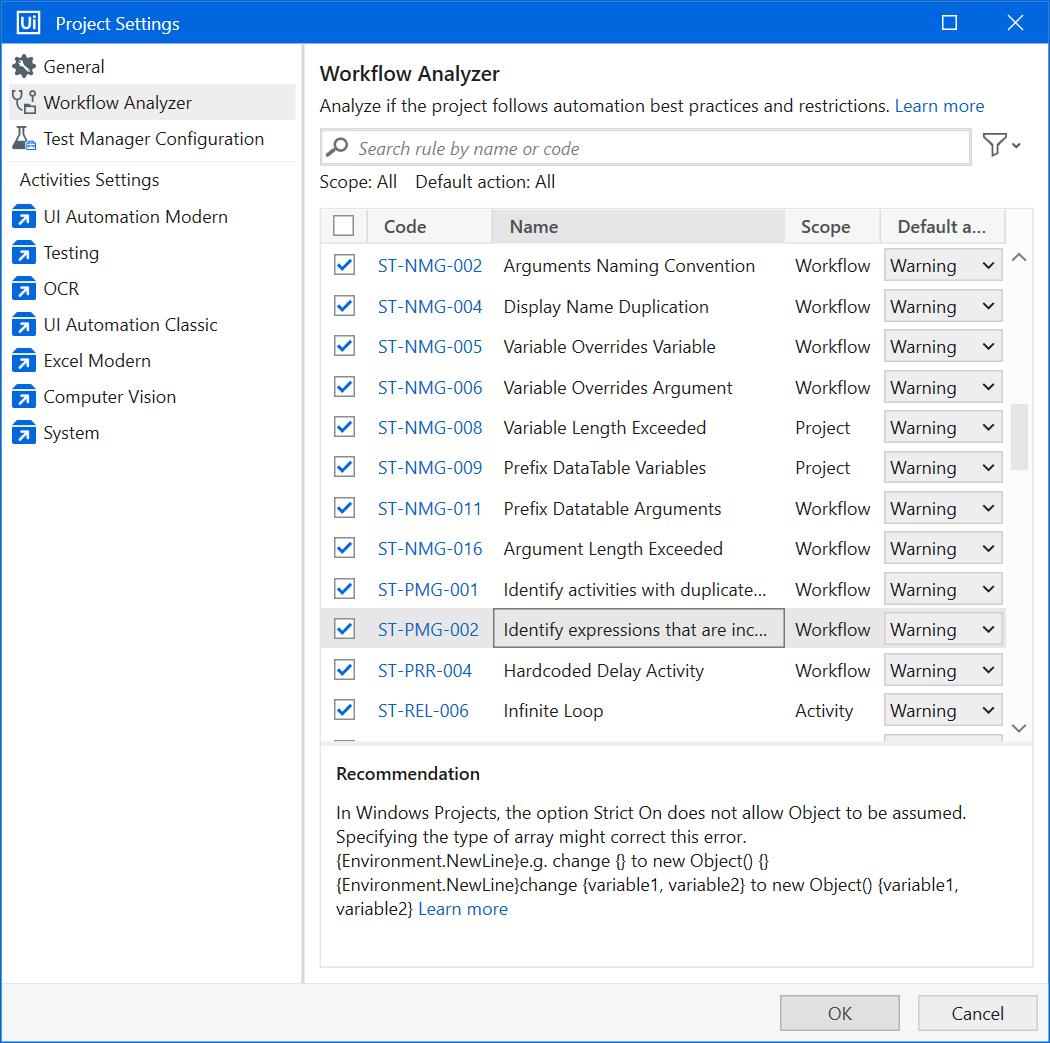This screenshot has width=1050, height=1043.
Task: Open the rule filter funnel icon
Action: [x=1000, y=146]
